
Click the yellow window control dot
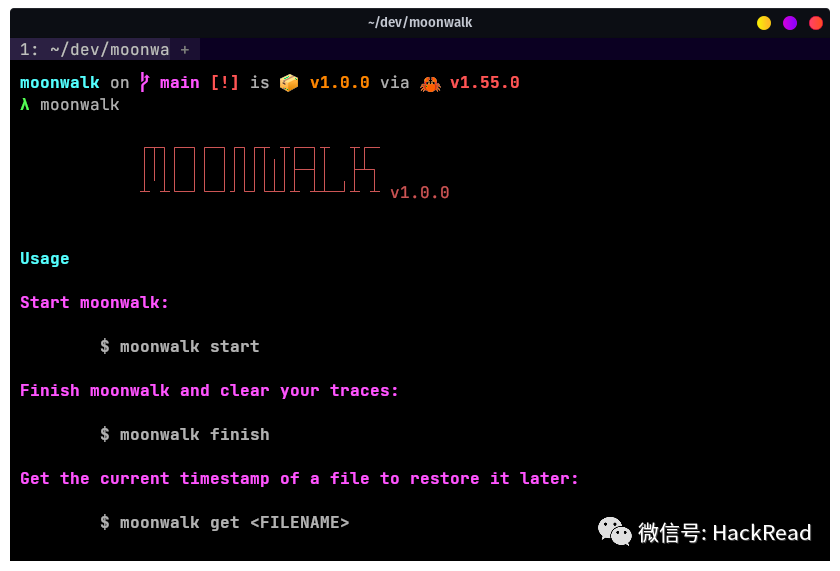(763, 23)
